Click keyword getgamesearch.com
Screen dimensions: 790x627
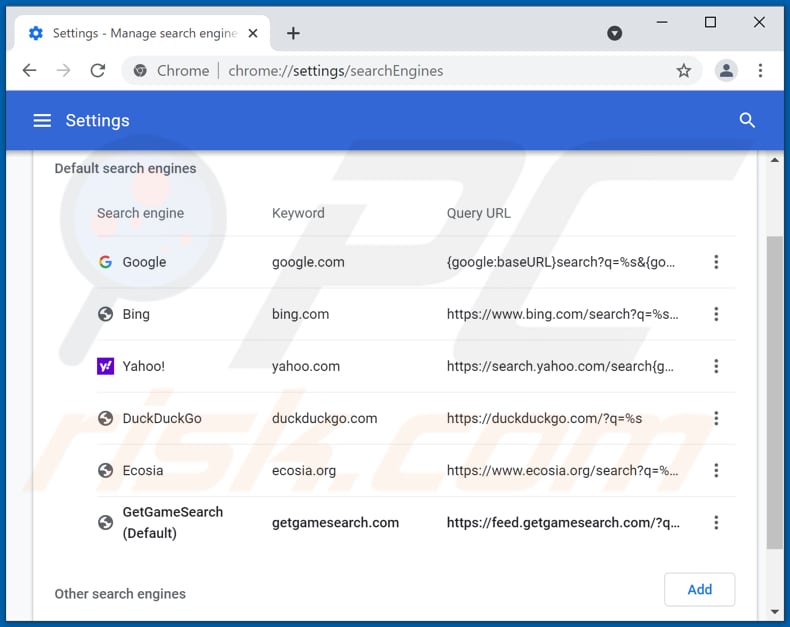coord(335,523)
